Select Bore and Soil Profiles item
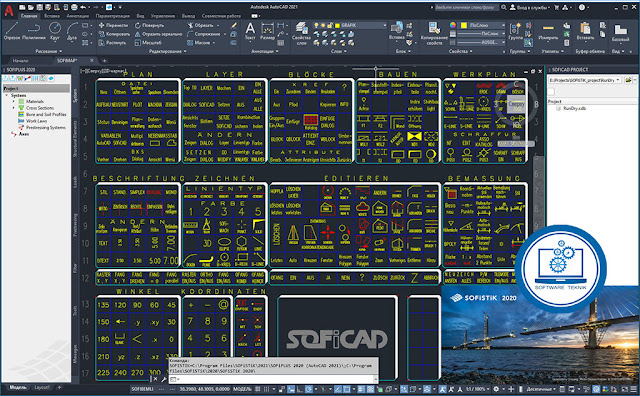The width and height of the screenshot is (640, 396). pyautogui.click(x=46, y=114)
